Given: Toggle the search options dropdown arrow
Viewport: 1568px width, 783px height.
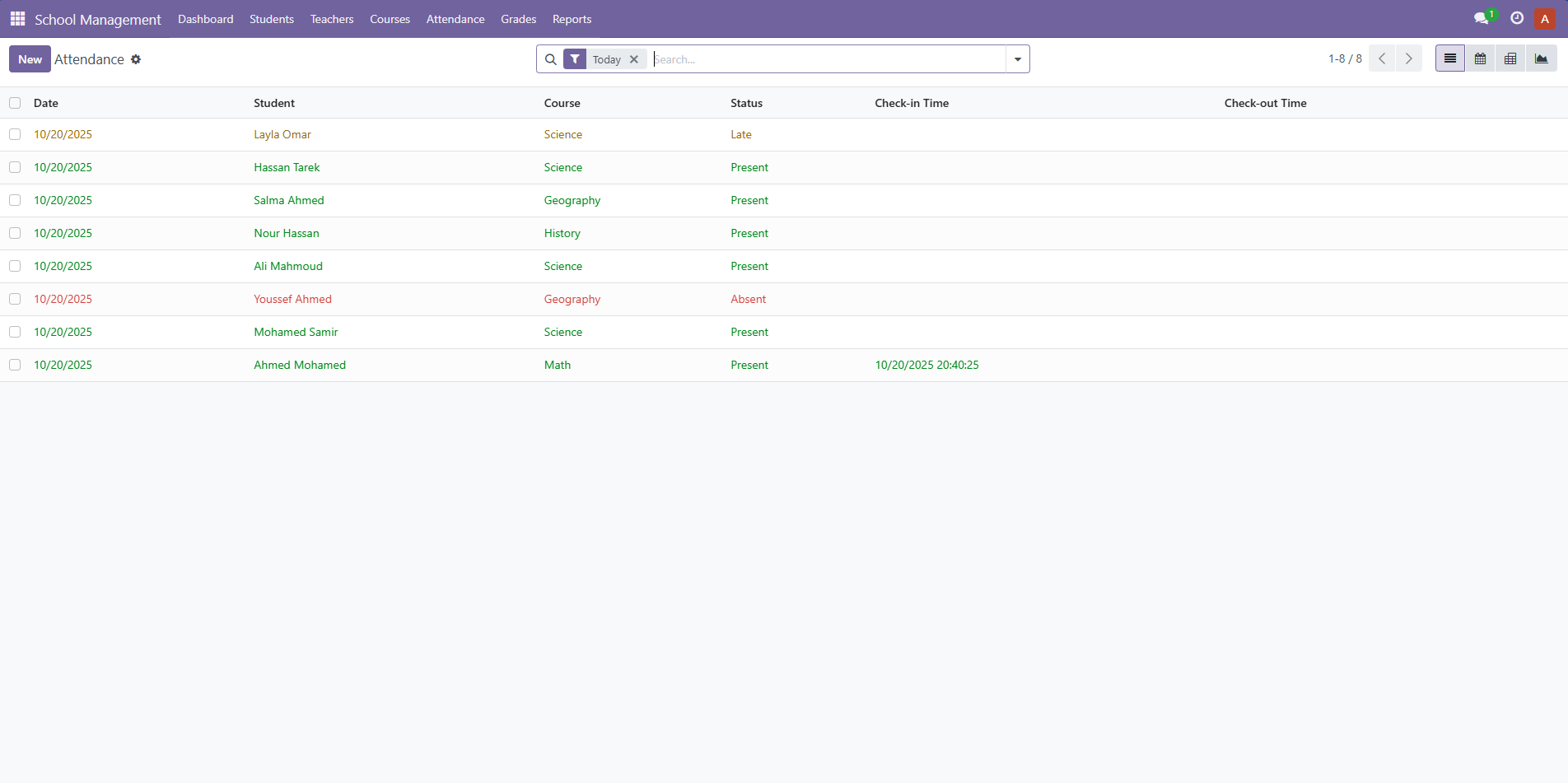Looking at the screenshot, I should pos(1018,59).
